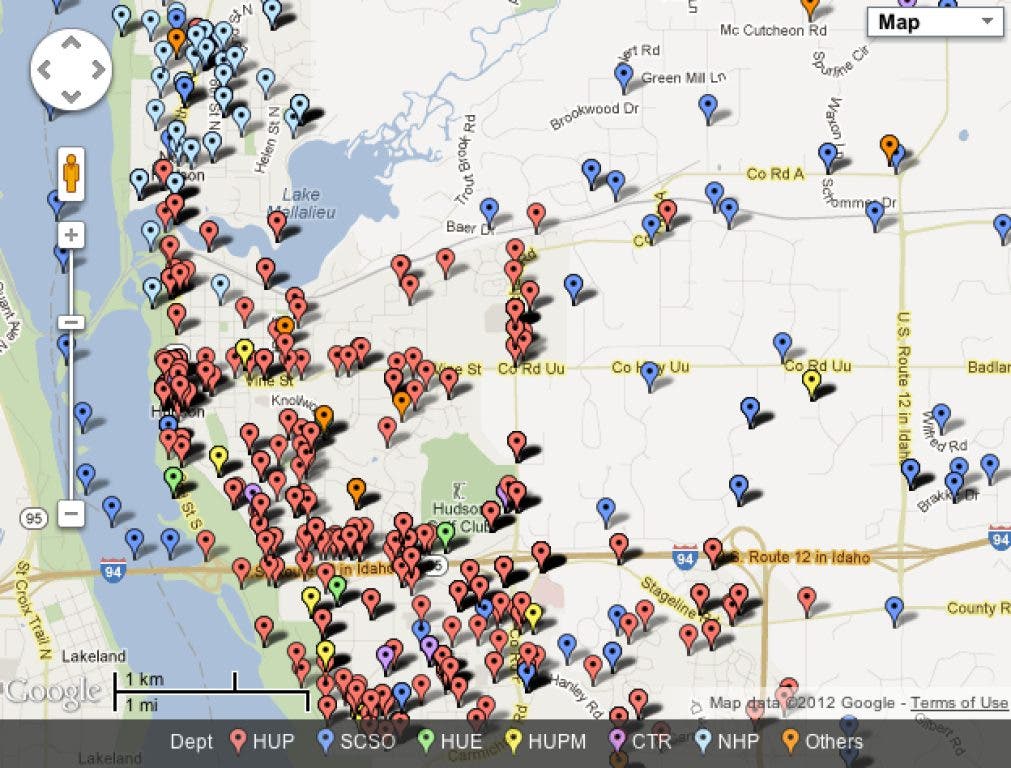Select the orange marker near Co Rd A

[889, 148]
